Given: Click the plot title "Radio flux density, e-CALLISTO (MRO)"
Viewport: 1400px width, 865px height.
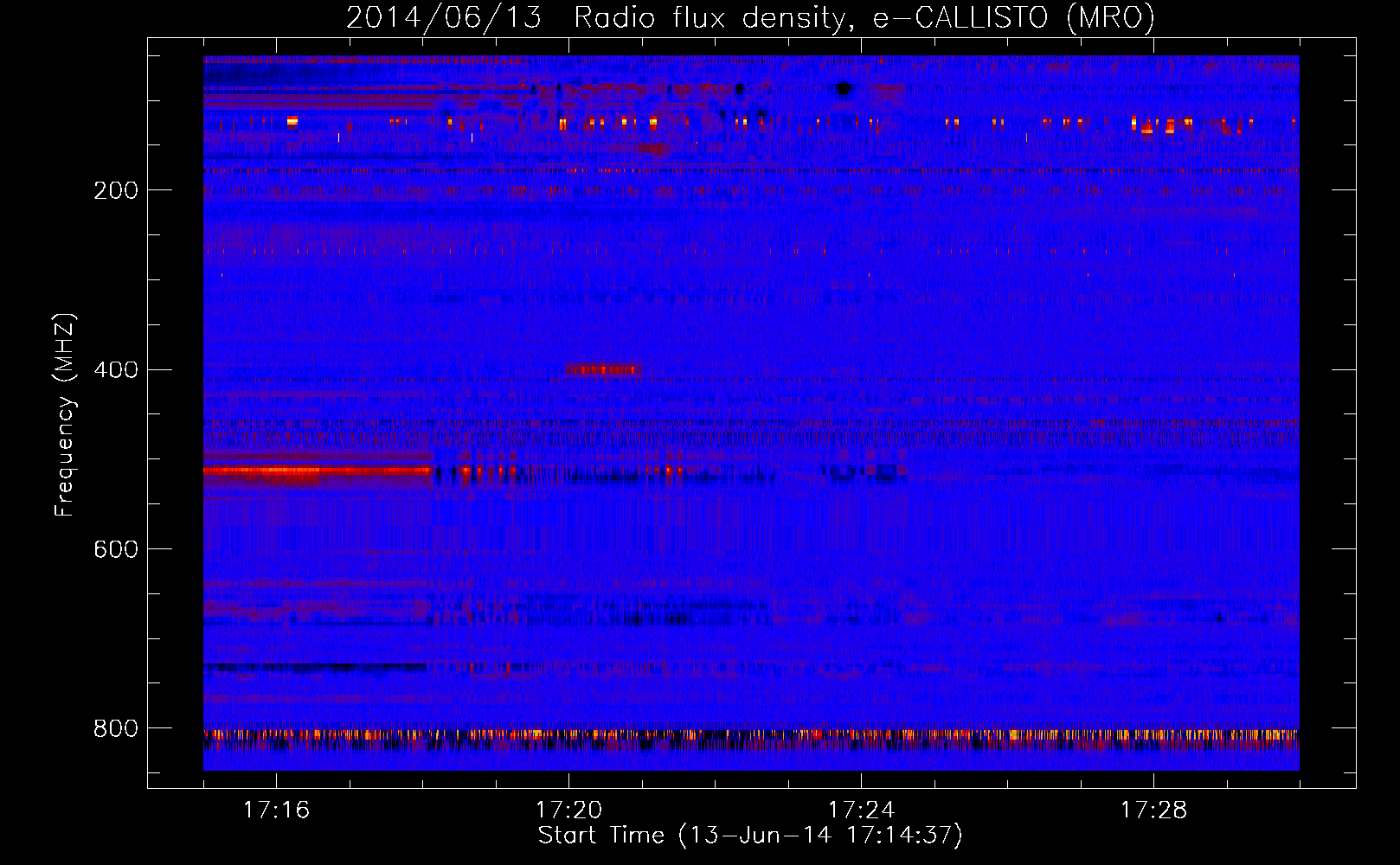Looking at the screenshot, I should pos(864,17).
